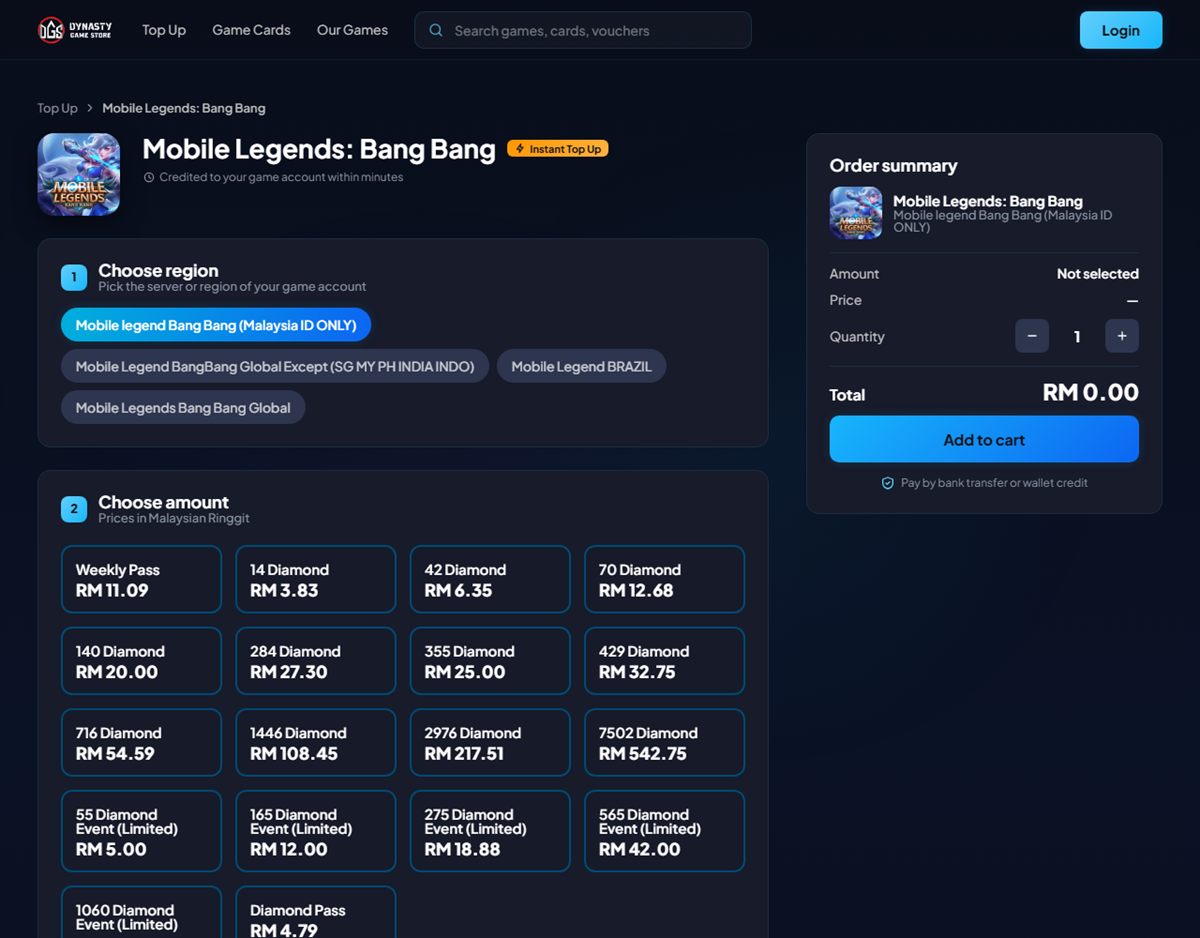The image size is (1200, 938).
Task: Choose Global Except SG MY PH region
Action: tap(275, 366)
